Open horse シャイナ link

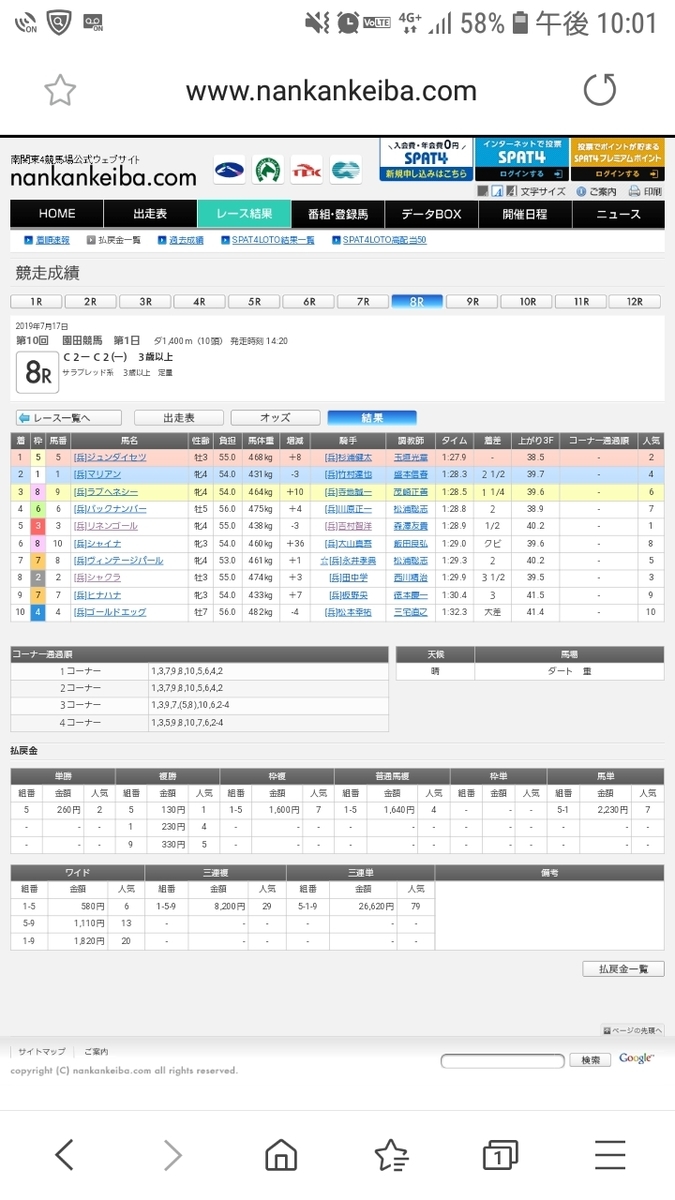[x=99, y=544]
